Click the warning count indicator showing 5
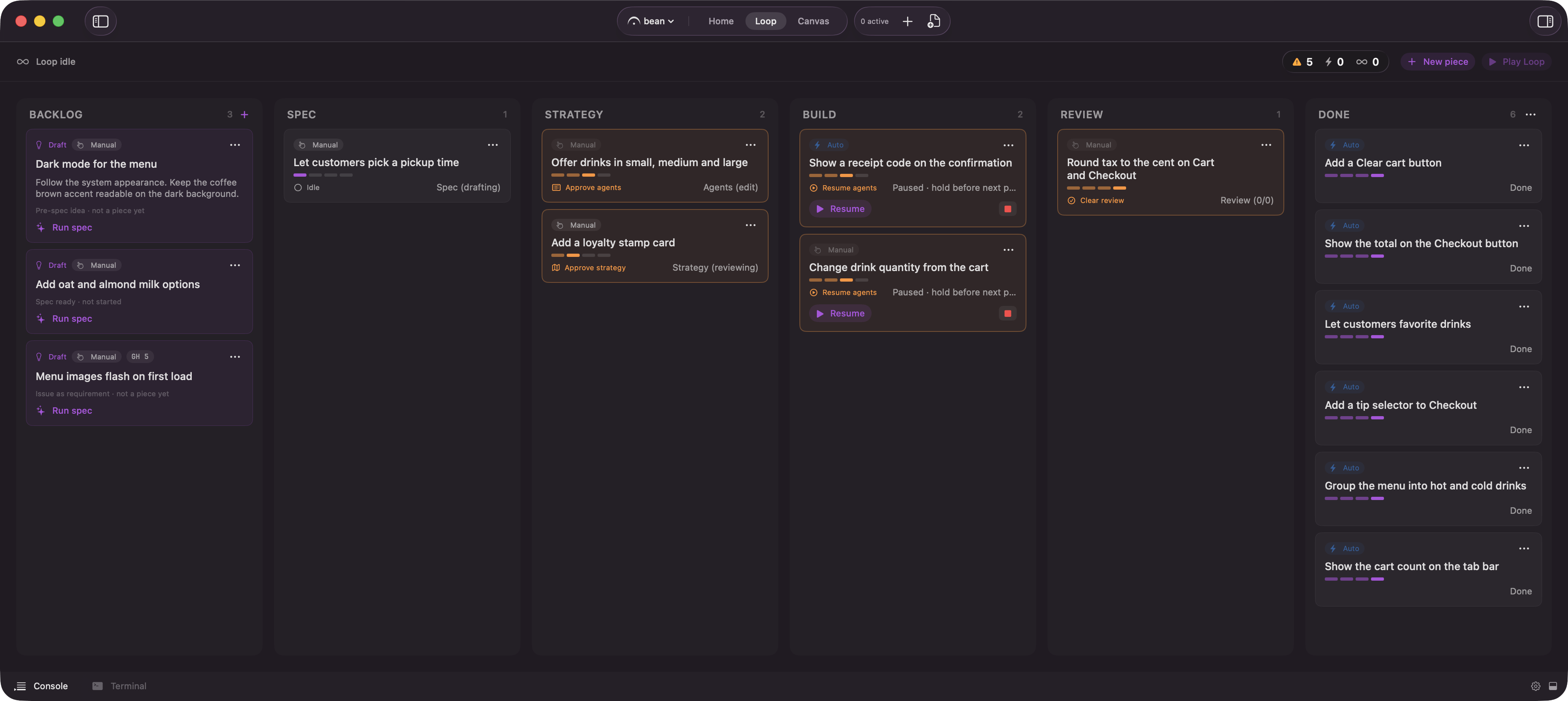 click(1302, 62)
